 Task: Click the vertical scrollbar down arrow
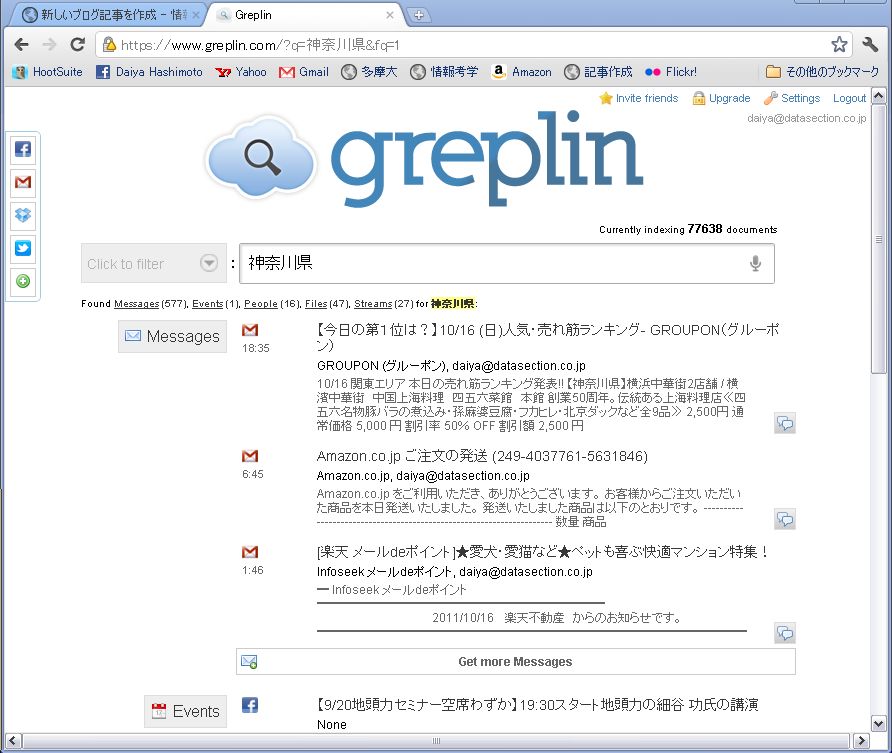pos(879,724)
